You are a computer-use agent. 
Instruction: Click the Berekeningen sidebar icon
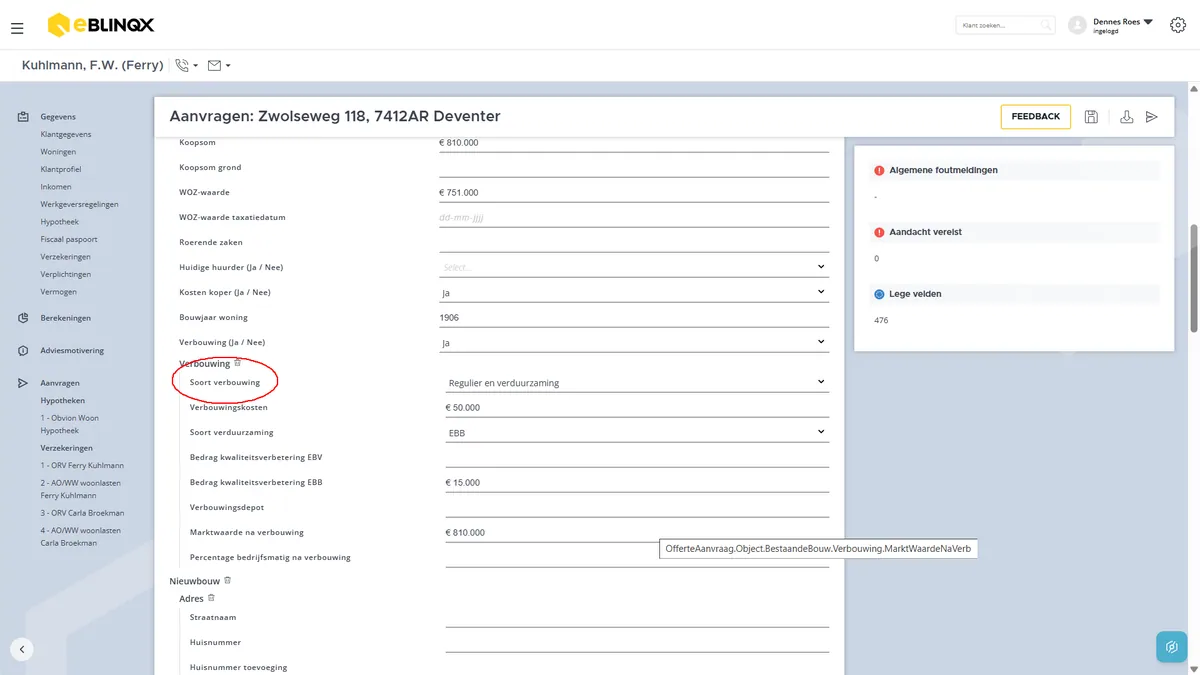pyautogui.click(x=23, y=318)
